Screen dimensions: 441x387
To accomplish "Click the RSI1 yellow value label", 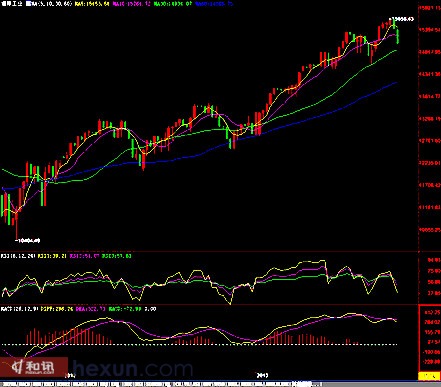I will coord(52,256).
